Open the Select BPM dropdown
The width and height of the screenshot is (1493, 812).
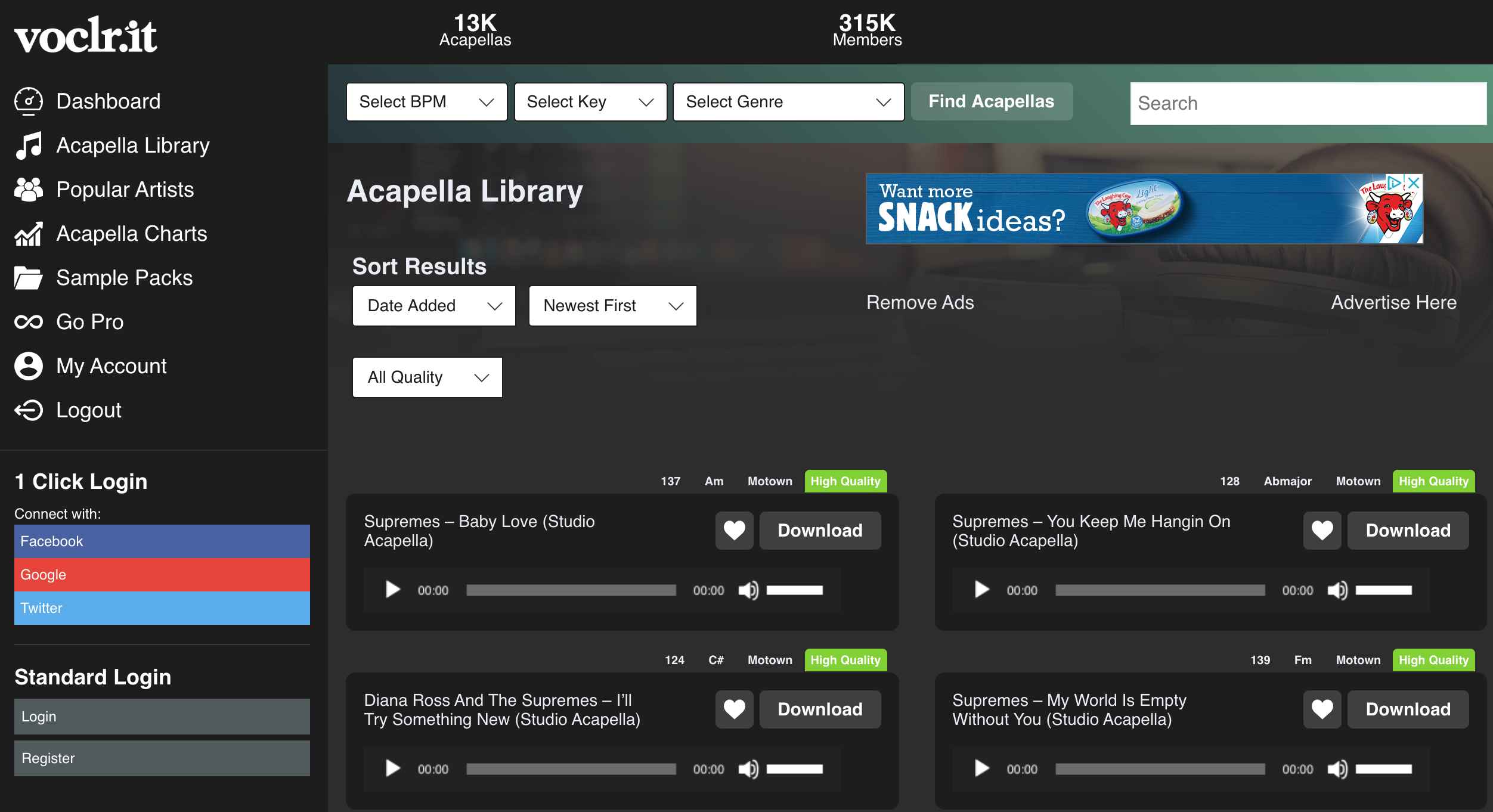click(427, 102)
